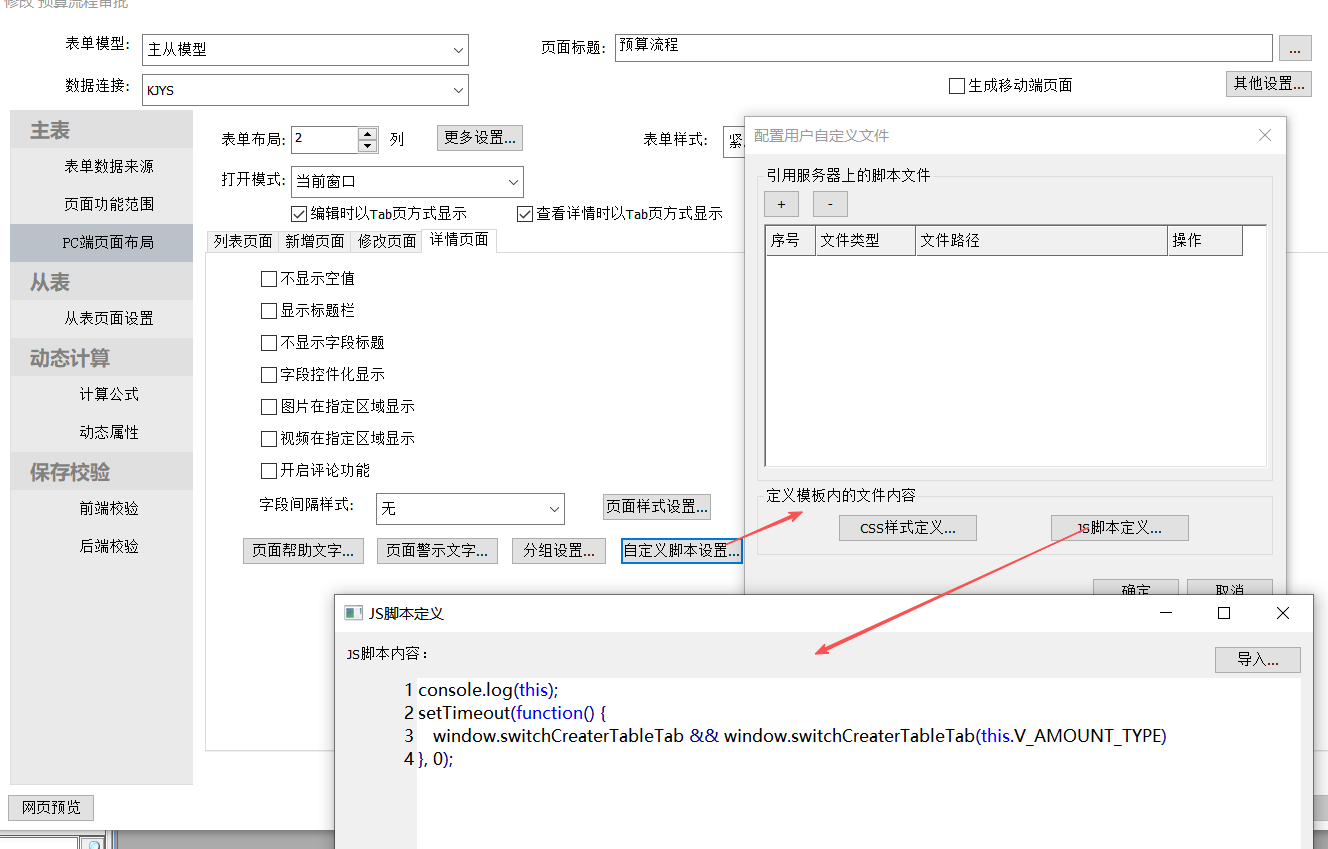Uncheck 编辑时以Tab页方式显示 option

click(299, 214)
